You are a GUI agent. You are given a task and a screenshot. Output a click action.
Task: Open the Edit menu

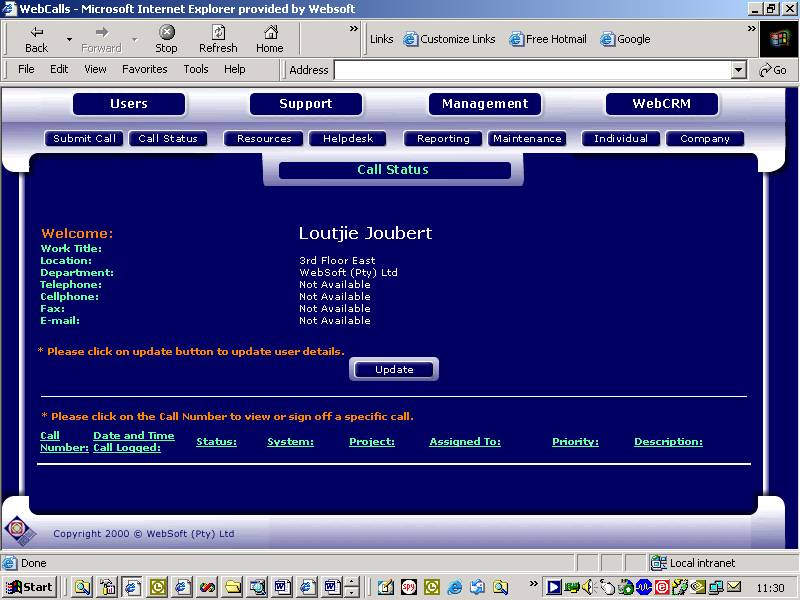[59, 69]
